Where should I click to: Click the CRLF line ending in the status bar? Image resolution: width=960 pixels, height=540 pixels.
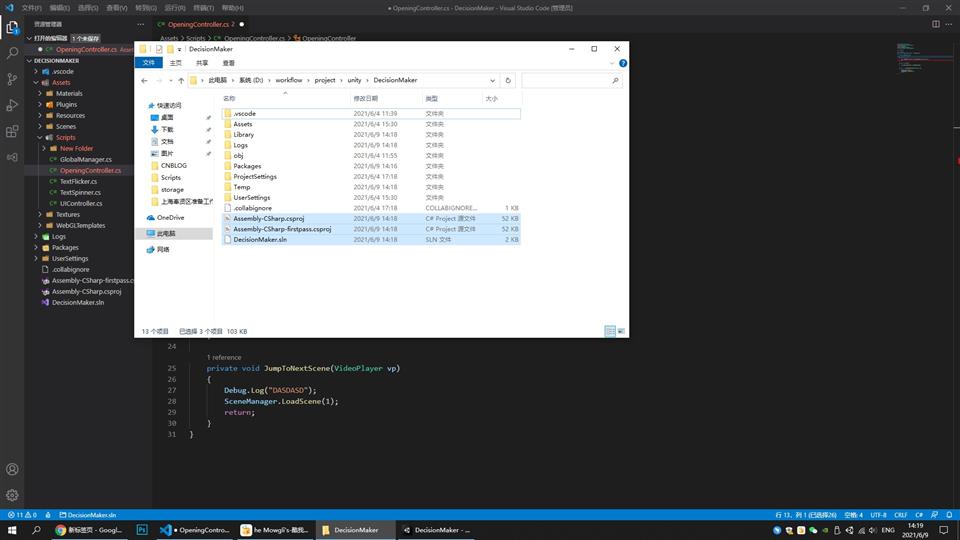tap(901, 515)
